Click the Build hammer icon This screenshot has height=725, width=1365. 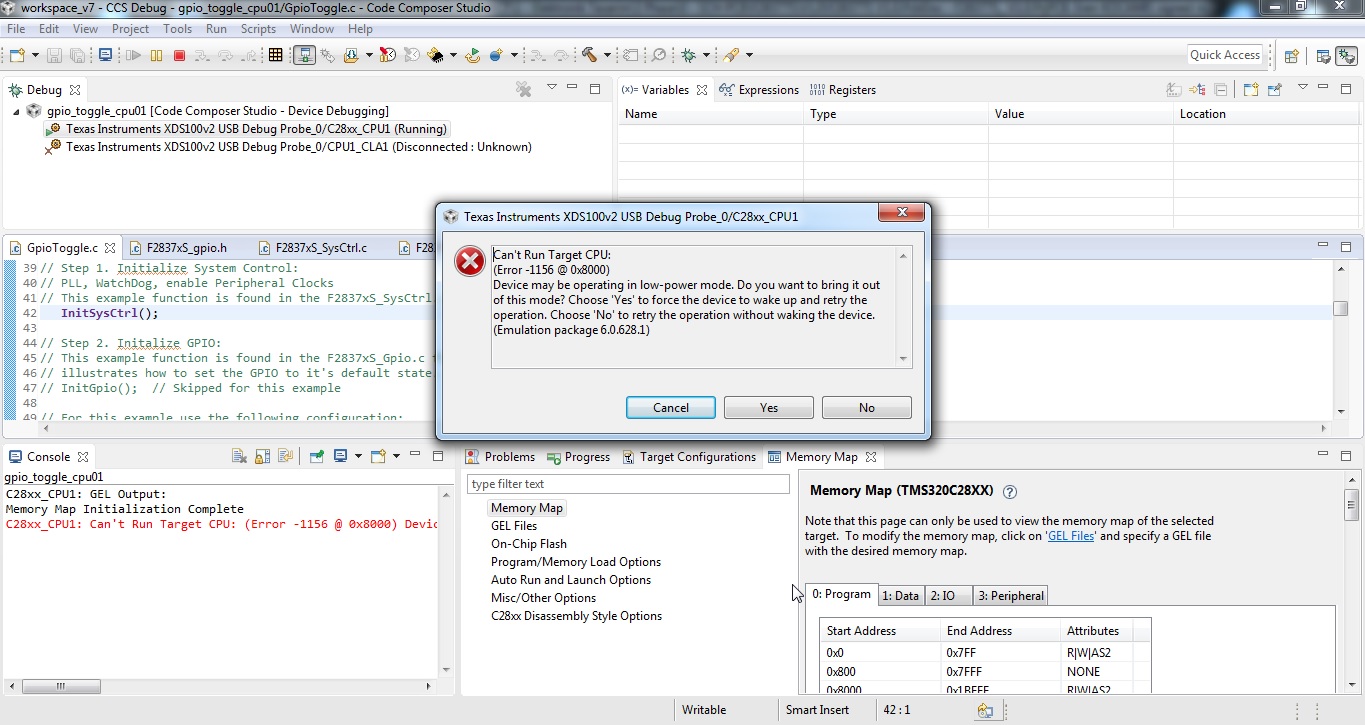pos(590,55)
